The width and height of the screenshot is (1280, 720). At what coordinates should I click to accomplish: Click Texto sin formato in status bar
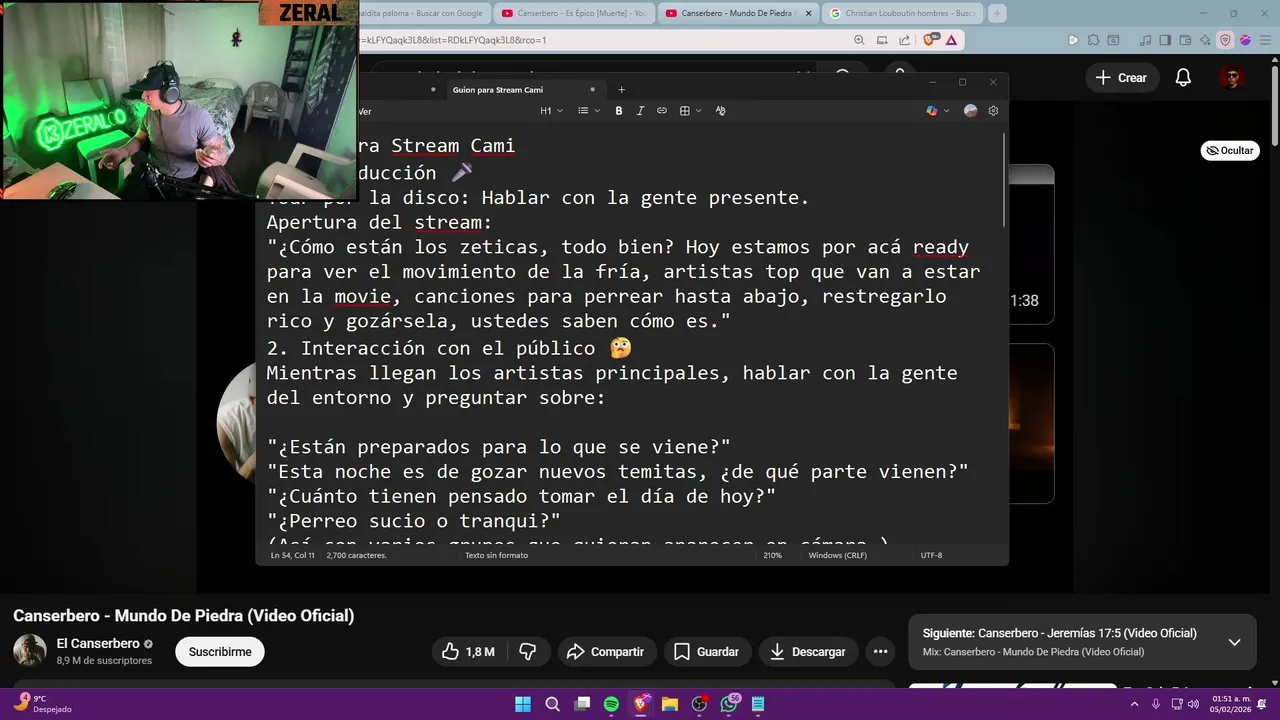(496, 555)
